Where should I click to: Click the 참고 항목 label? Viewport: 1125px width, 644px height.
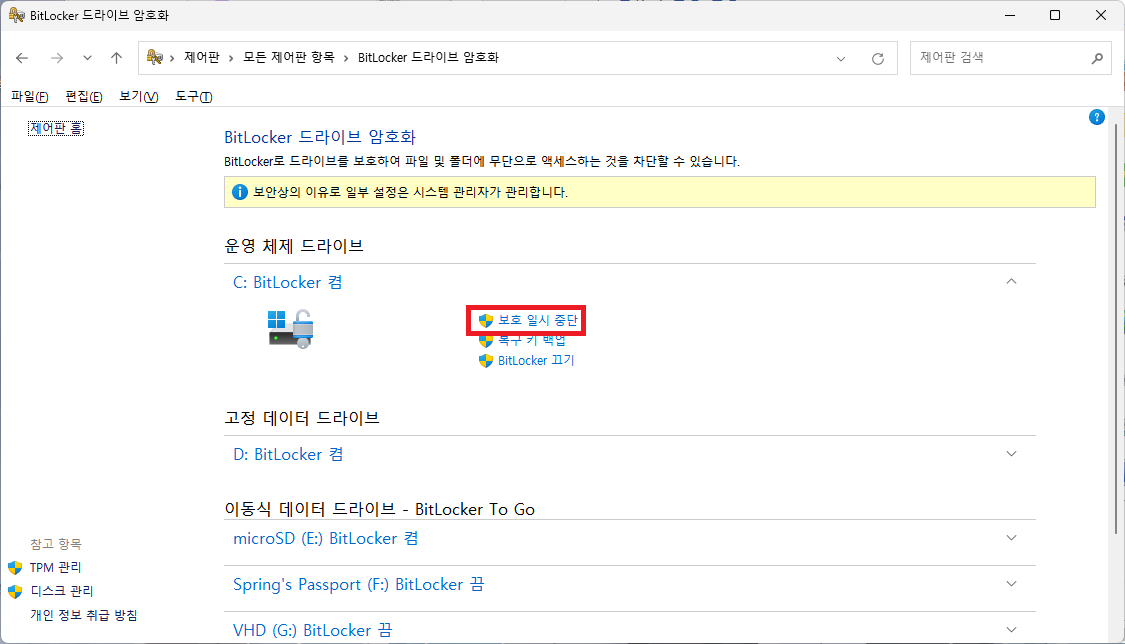pos(56,544)
